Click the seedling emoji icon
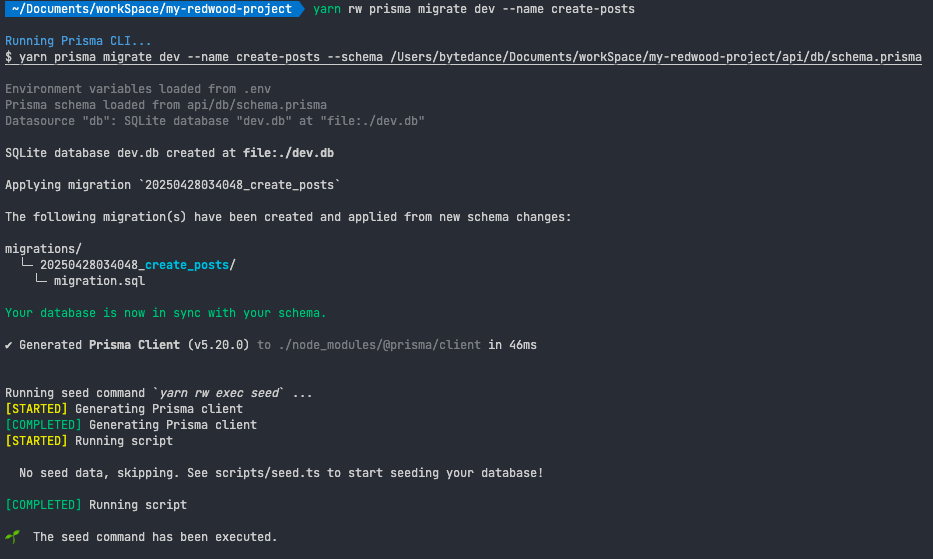The image size is (933, 559). tap(12, 537)
